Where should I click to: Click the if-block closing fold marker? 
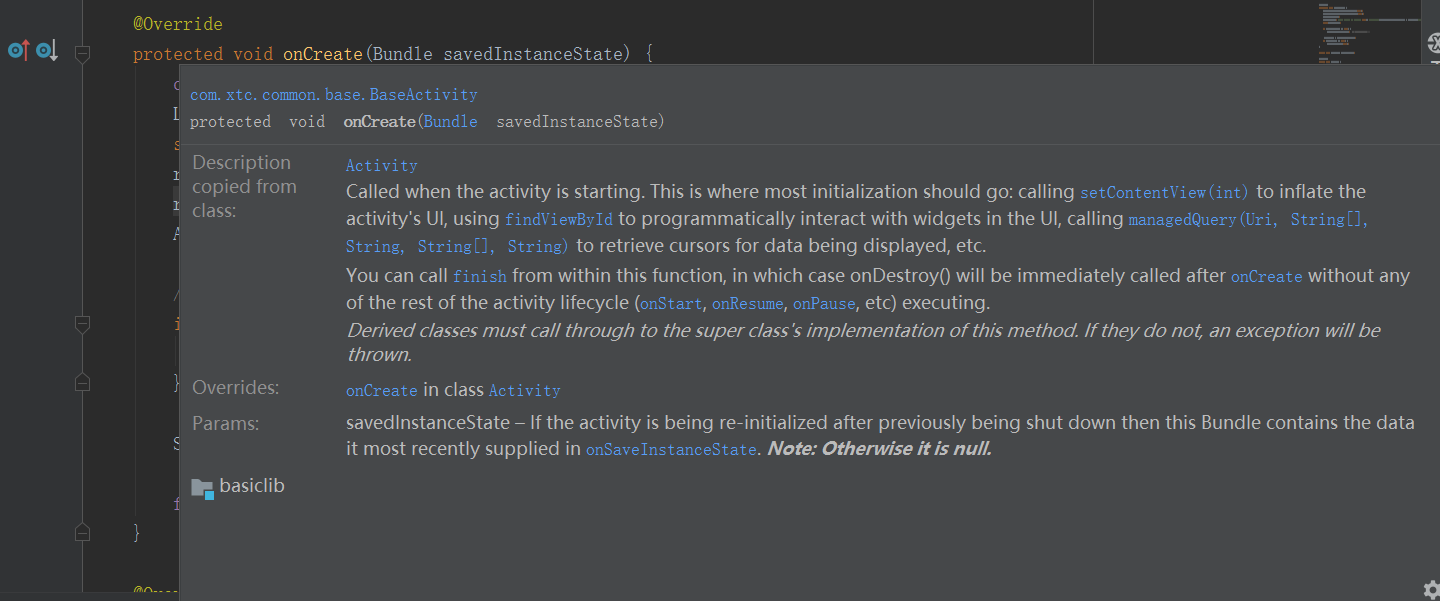83,381
